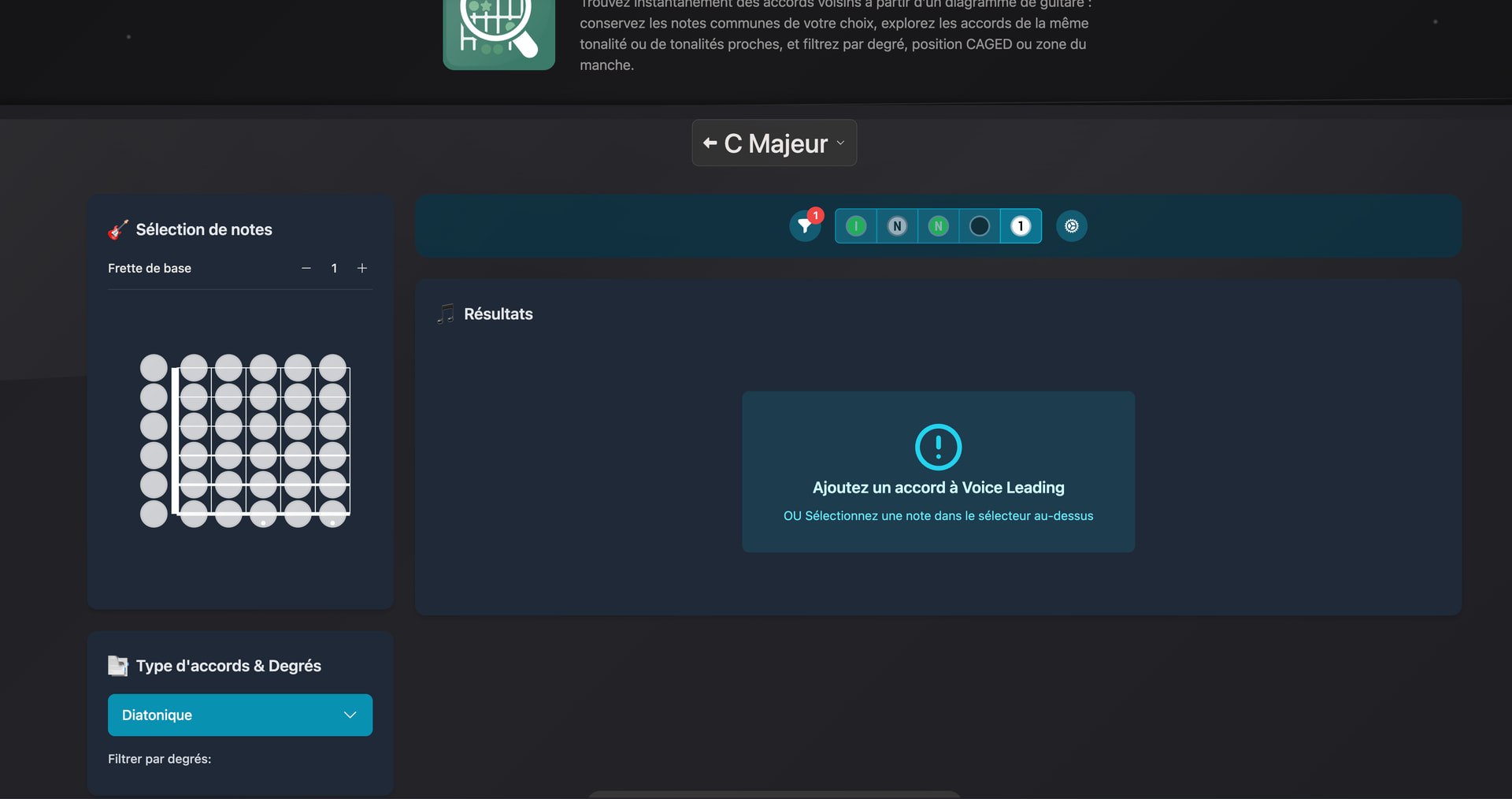The width and height of the screenshot is (1512, 799).
Task: Click the Sélection de notes guitar icon
Action: (118, 229)
